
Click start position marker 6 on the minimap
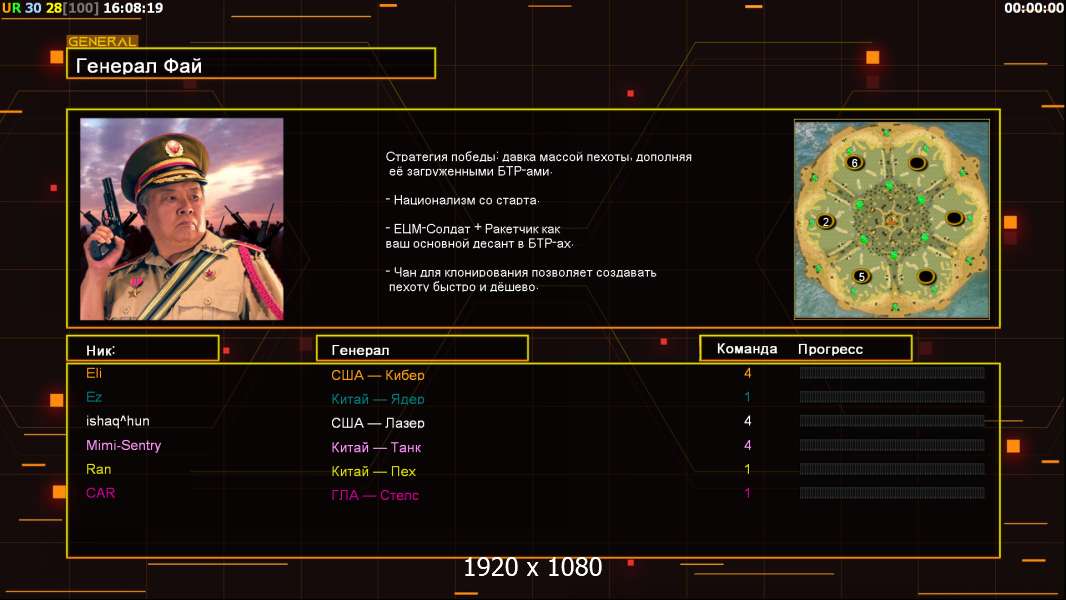tap(855, 162)
